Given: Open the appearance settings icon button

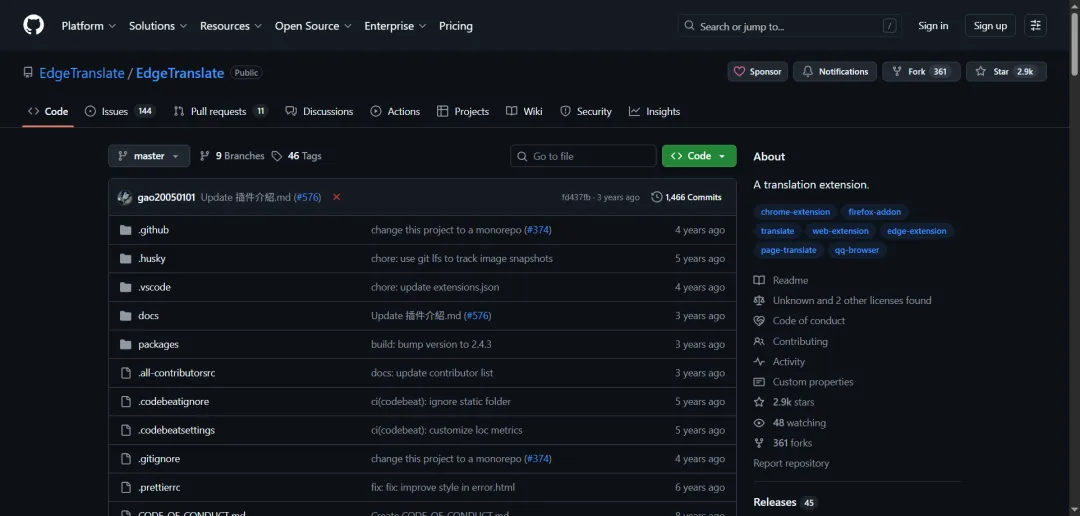Looking at the screenshot, I should (x=1035, y=26).
